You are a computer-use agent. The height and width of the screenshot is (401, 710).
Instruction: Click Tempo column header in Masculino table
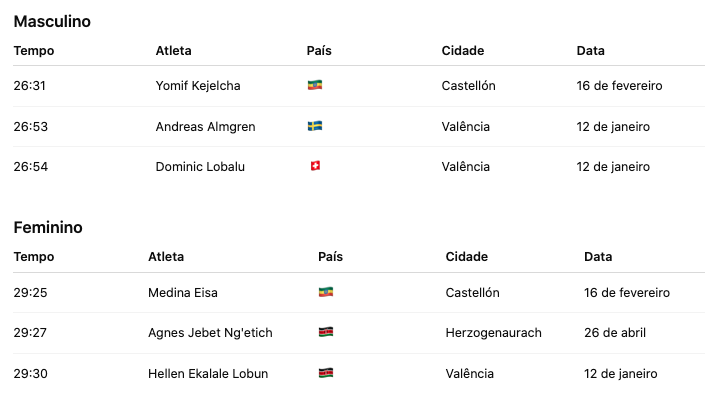click(x=34, y=51)
